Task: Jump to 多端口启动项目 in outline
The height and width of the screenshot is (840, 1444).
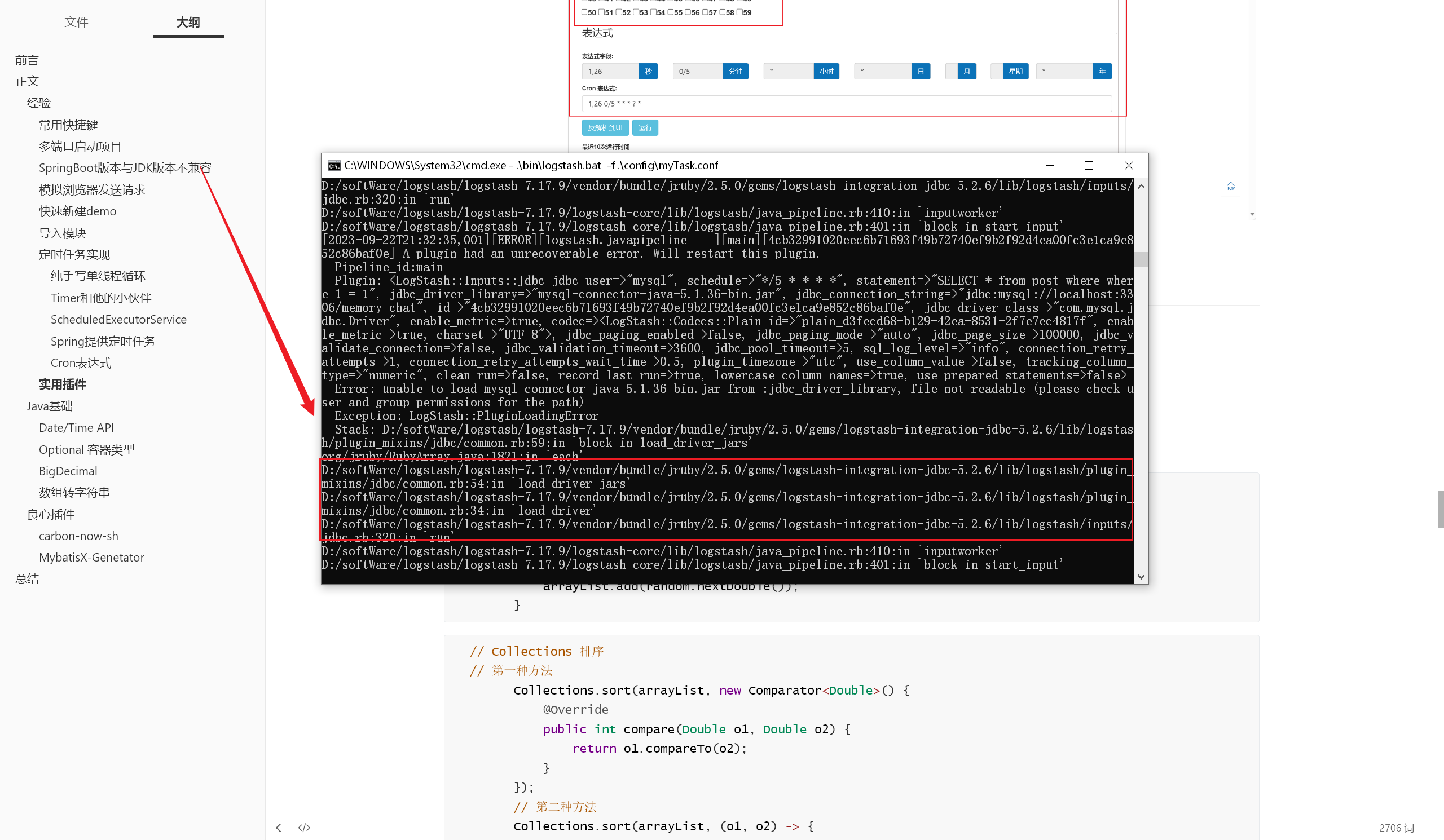Action: tap(80, 147)
